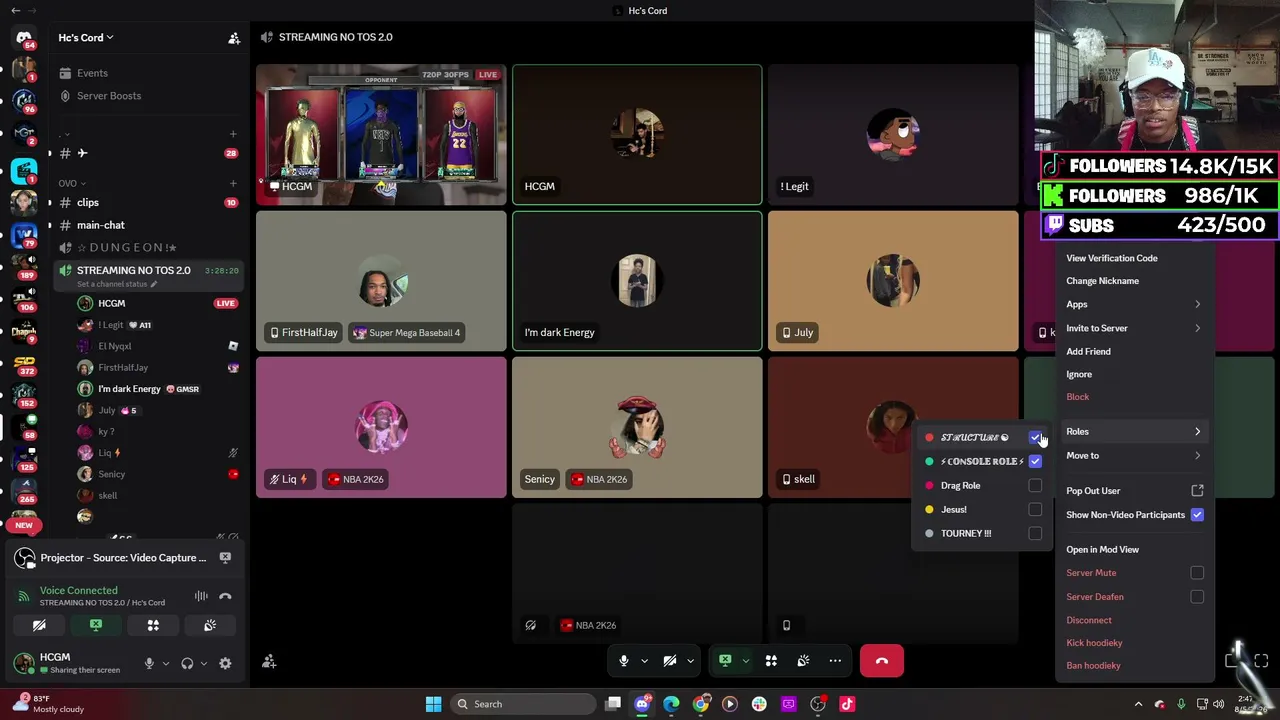This screenshot has height=720, width=1280.
Task: Choose Ignore from the context menu
Action: (x=1079, y=374)
